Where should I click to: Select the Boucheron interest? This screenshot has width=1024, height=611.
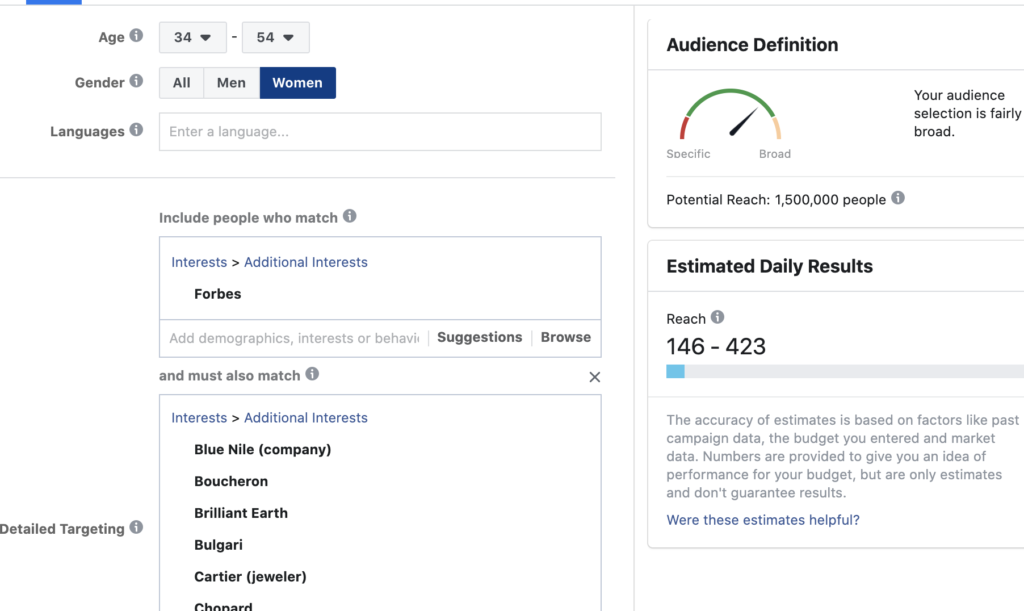(231, 482)
